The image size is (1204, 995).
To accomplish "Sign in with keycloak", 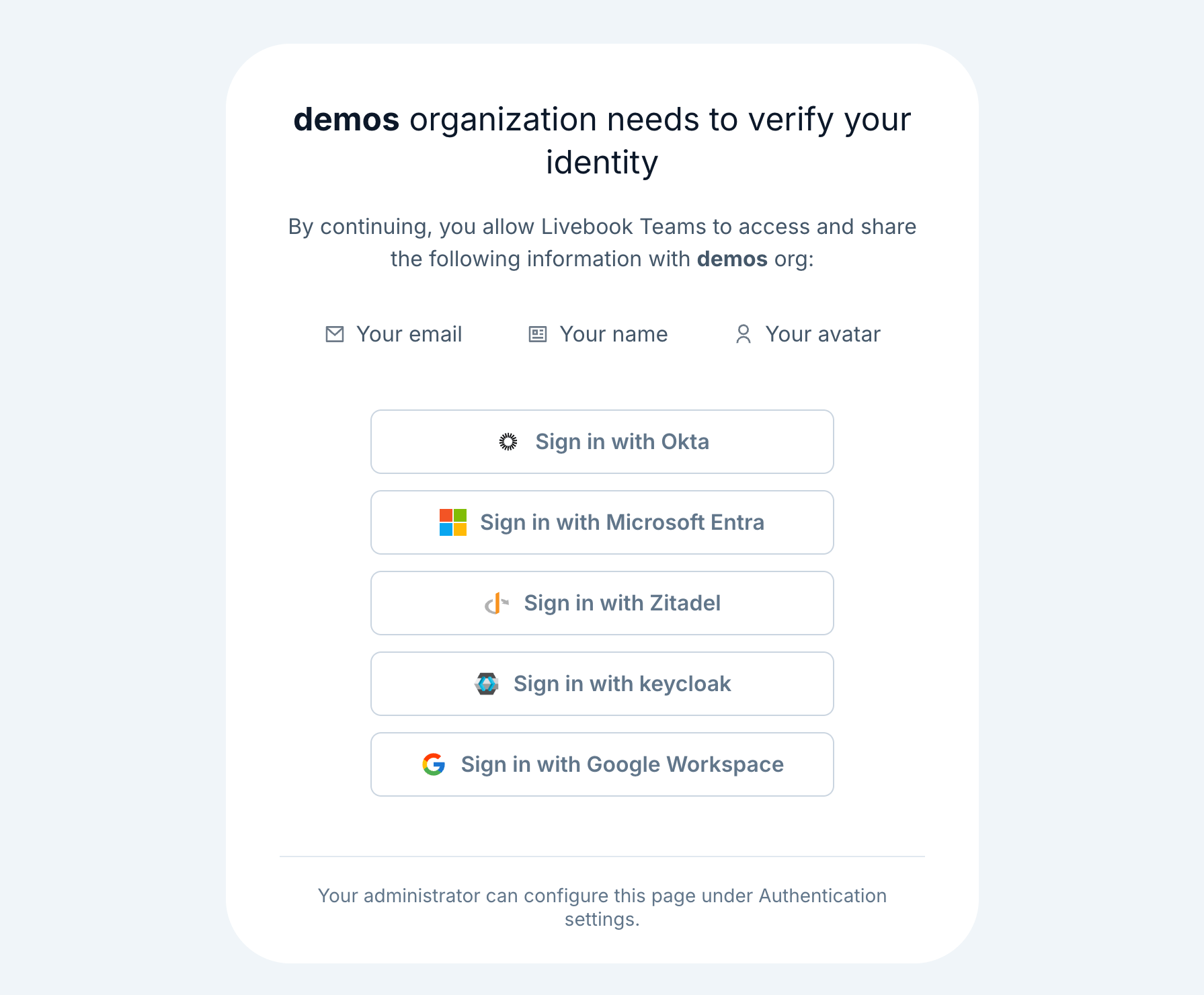I will 622,684.
